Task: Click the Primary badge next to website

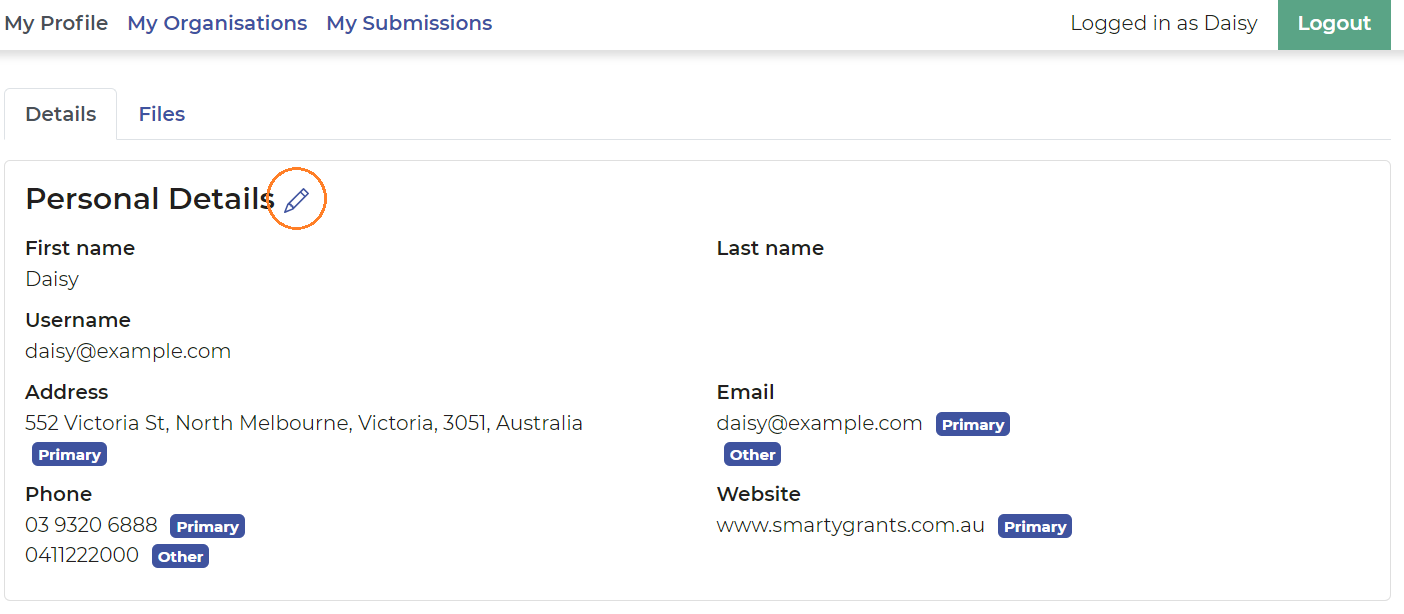Action: pyautogui.click(x=1035, y=527)
